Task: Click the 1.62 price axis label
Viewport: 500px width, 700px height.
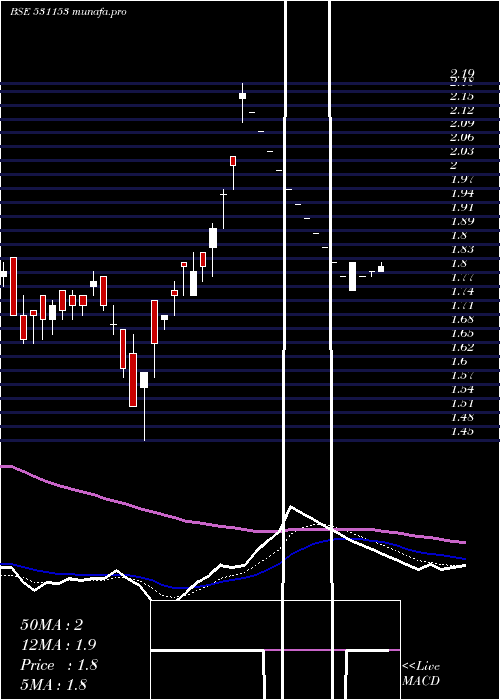Action: click(x=462, y=347)
